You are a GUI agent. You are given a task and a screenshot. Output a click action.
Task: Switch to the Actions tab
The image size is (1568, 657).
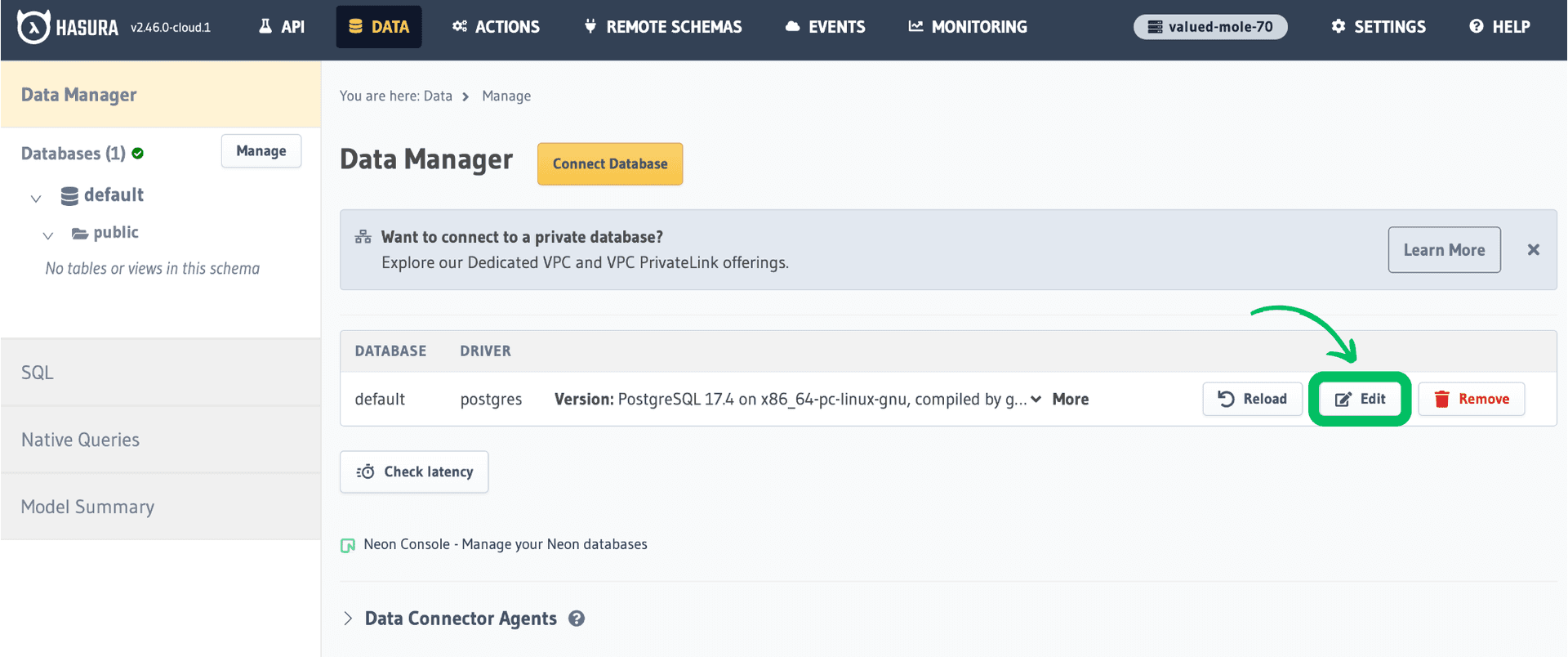(496, 27)
